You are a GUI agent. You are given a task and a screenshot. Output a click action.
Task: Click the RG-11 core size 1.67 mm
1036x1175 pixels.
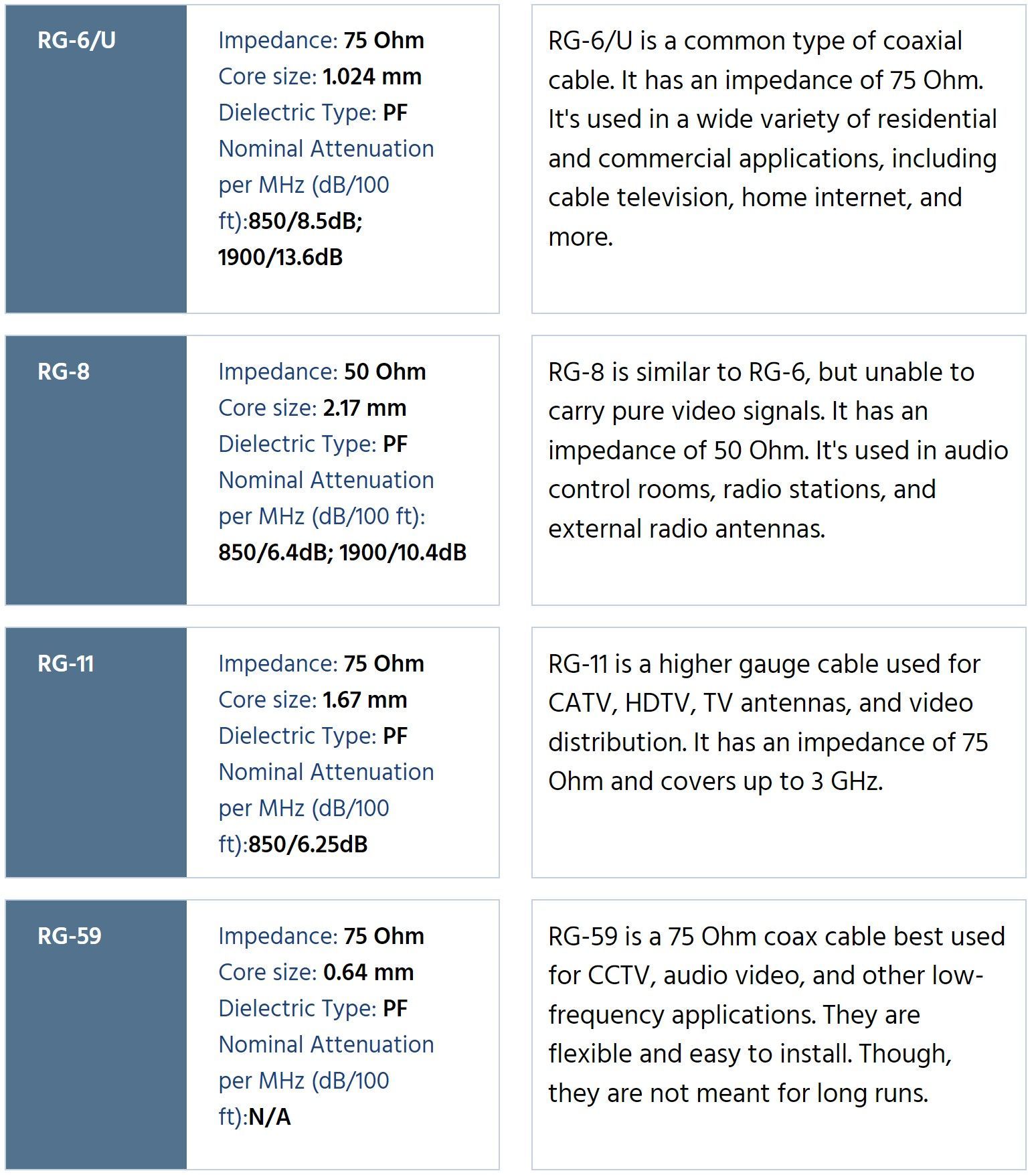point(365,700)
